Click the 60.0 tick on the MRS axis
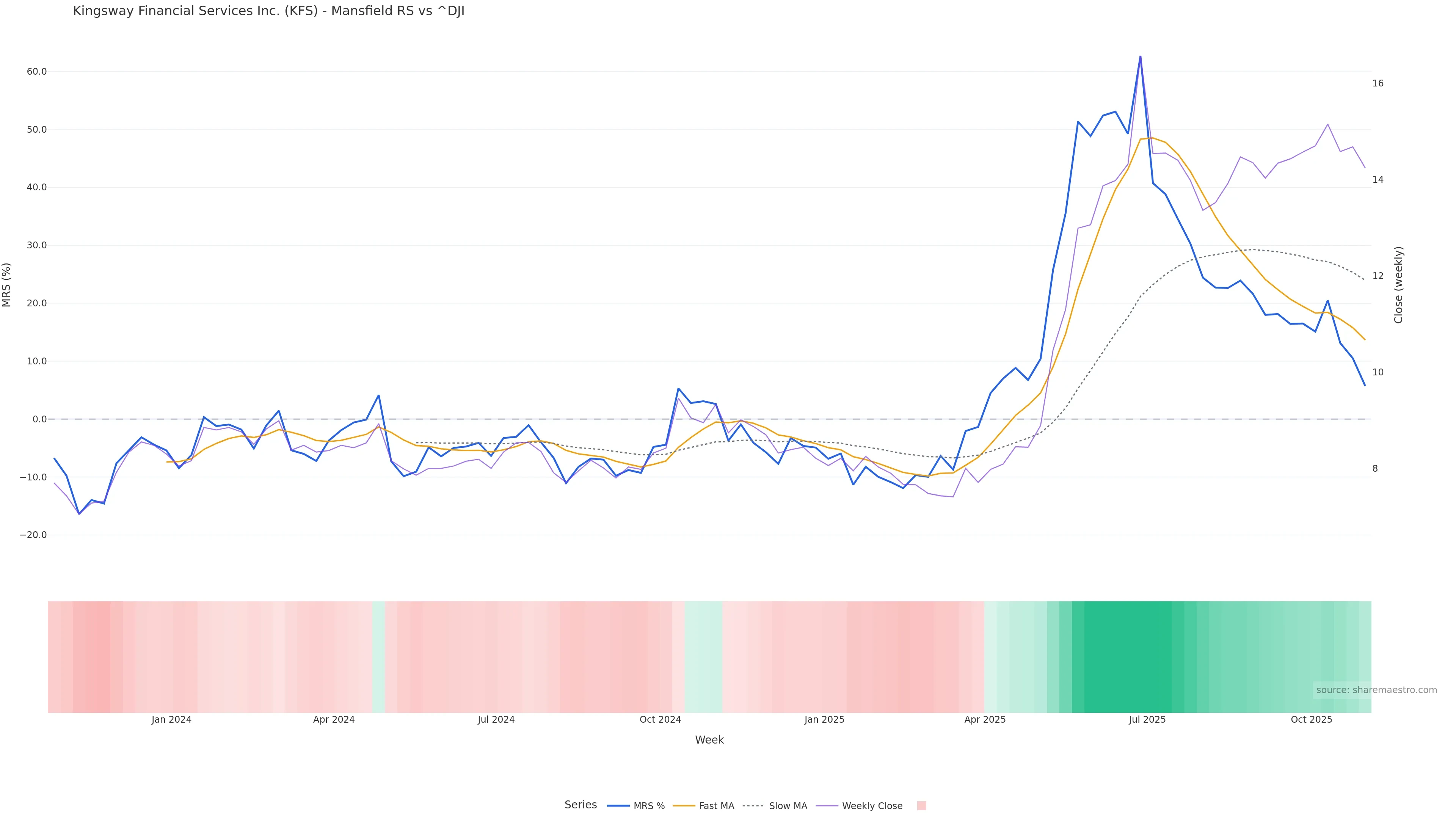The width and height of the screenshot is (1456, 819). (36, 72)
